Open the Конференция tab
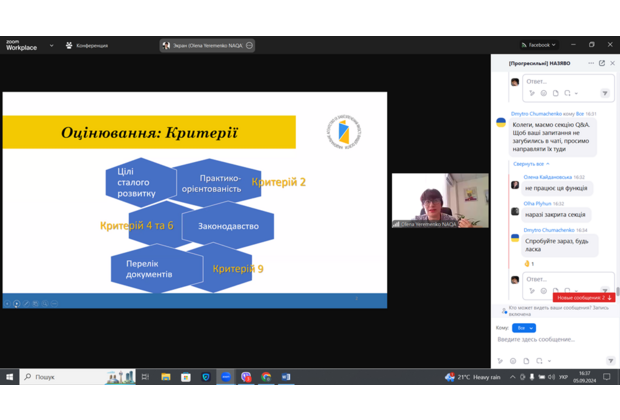The image size is (620, 420). pos(87,45)
